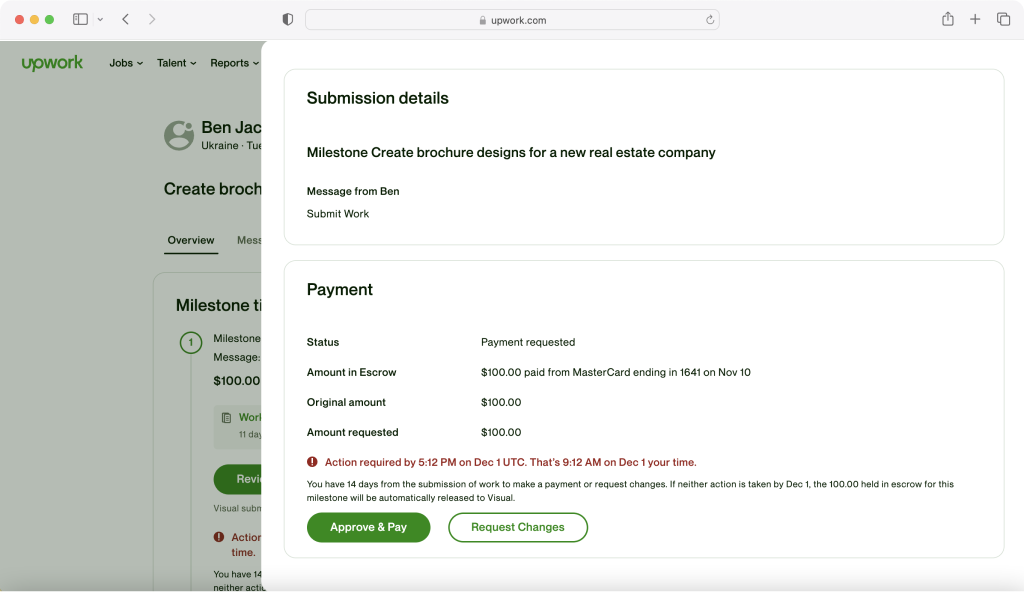Expand the Talent dropdown menu
This screenshot has height=593, width=1024.
[x=176, y=63]
